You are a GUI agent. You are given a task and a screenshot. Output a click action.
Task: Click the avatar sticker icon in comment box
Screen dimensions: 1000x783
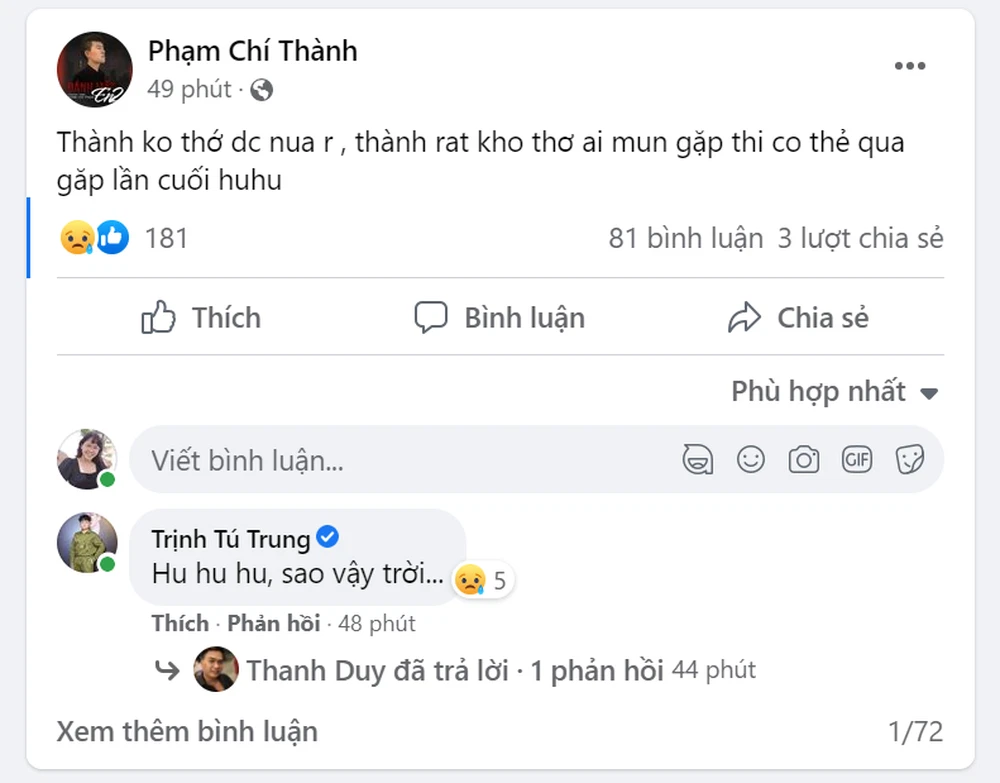pos(697,460)
